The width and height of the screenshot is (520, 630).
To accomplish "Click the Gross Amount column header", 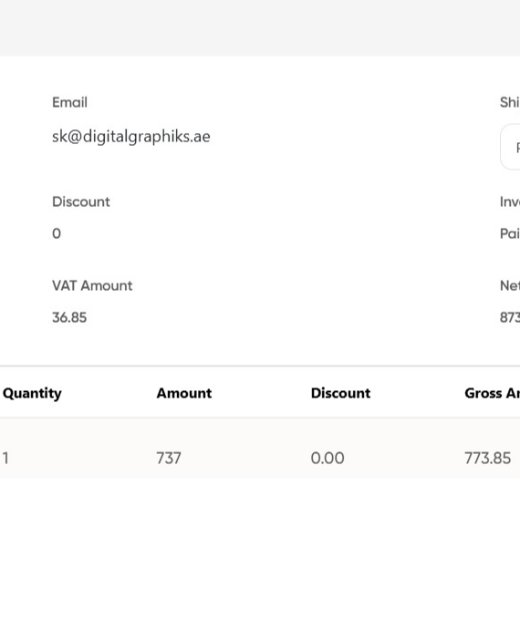I will click(x=492, y=393).
